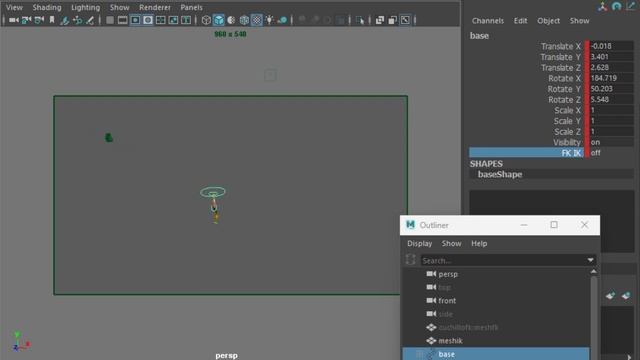
Task: Click the Translate Y value field
Action: click(611, 57)
